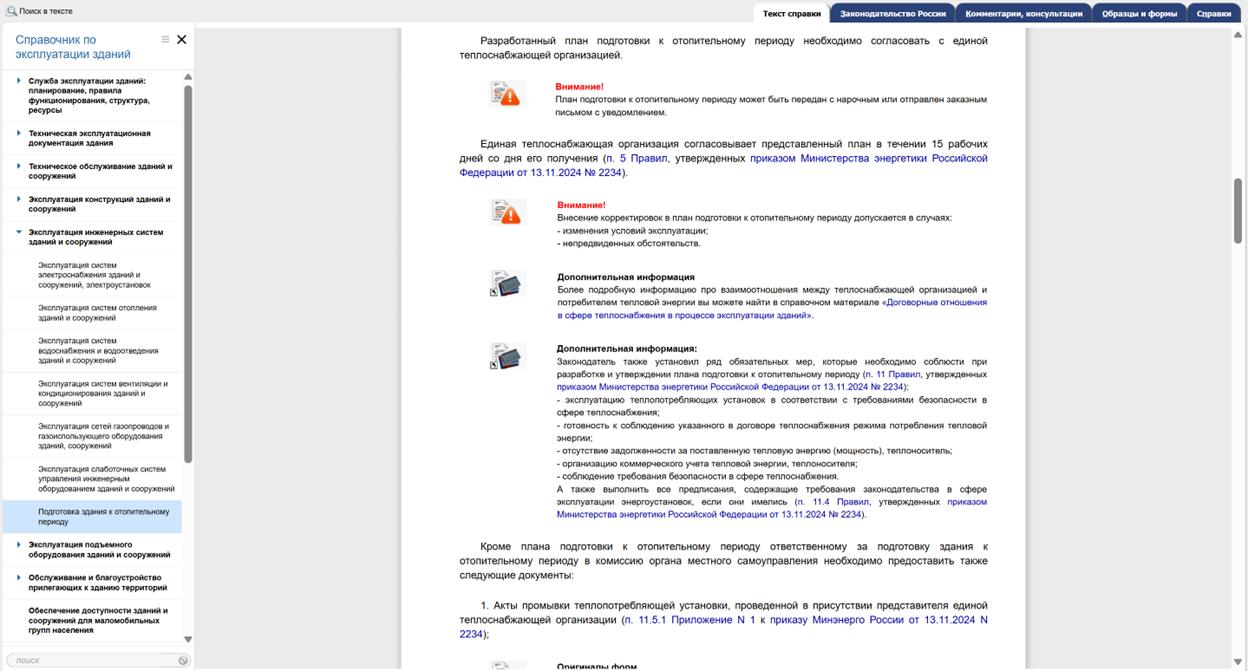Viewport: 1248px width, 671px height.
Task: Click sidebar scroll-down arrow
Action: click(x=188, y=639)
